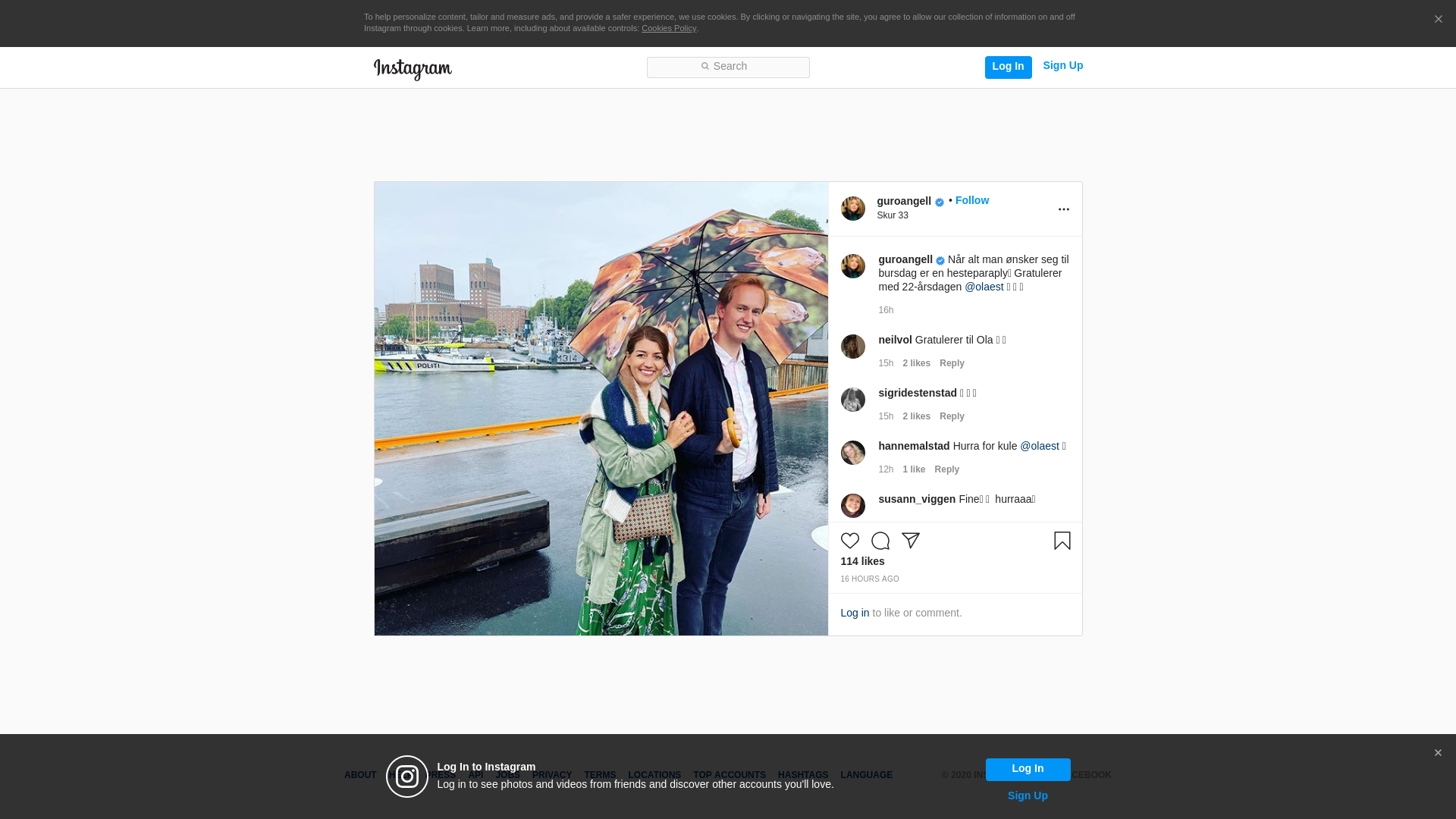
Task: Follow guroangell
Action: point(971,200)
